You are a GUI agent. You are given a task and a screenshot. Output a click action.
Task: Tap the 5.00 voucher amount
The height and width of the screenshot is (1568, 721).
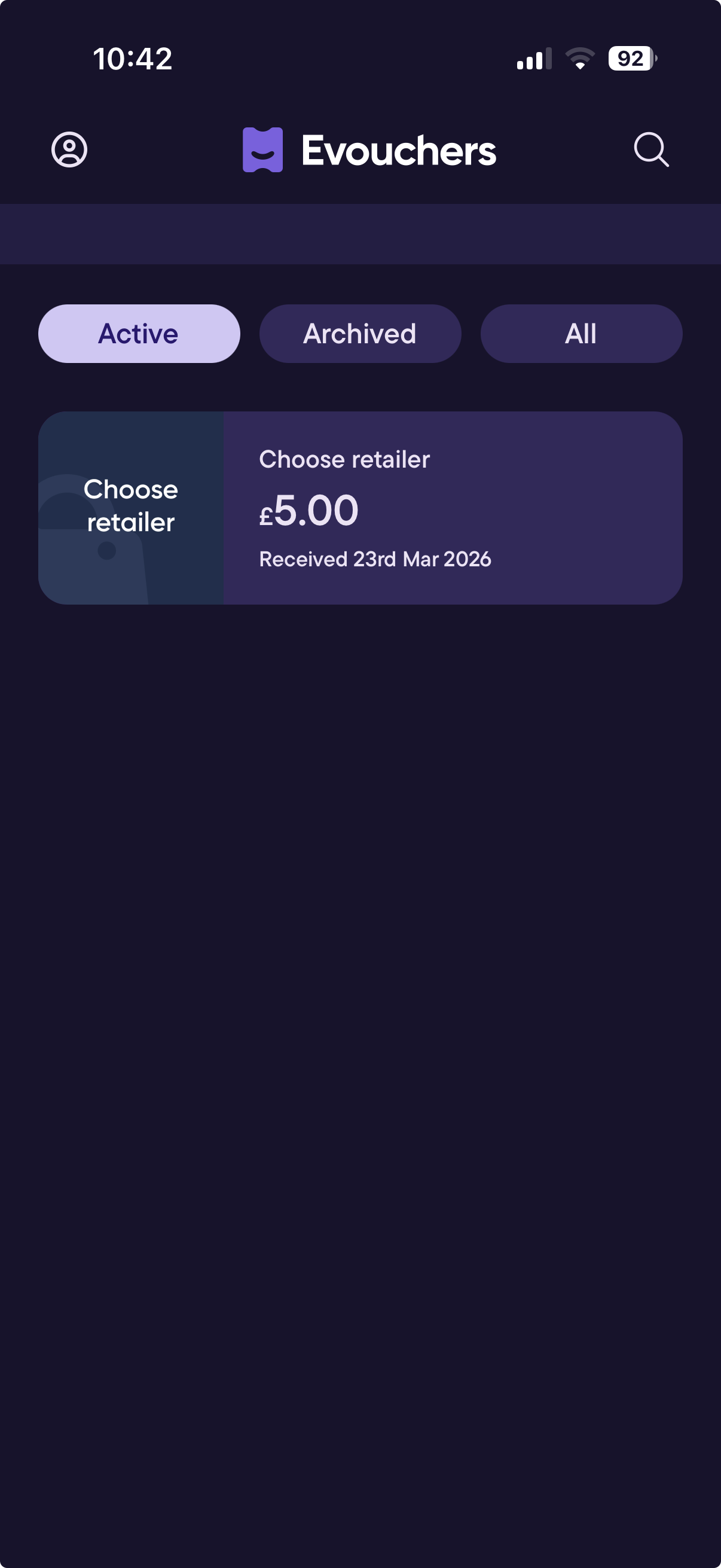pos(316,510)
